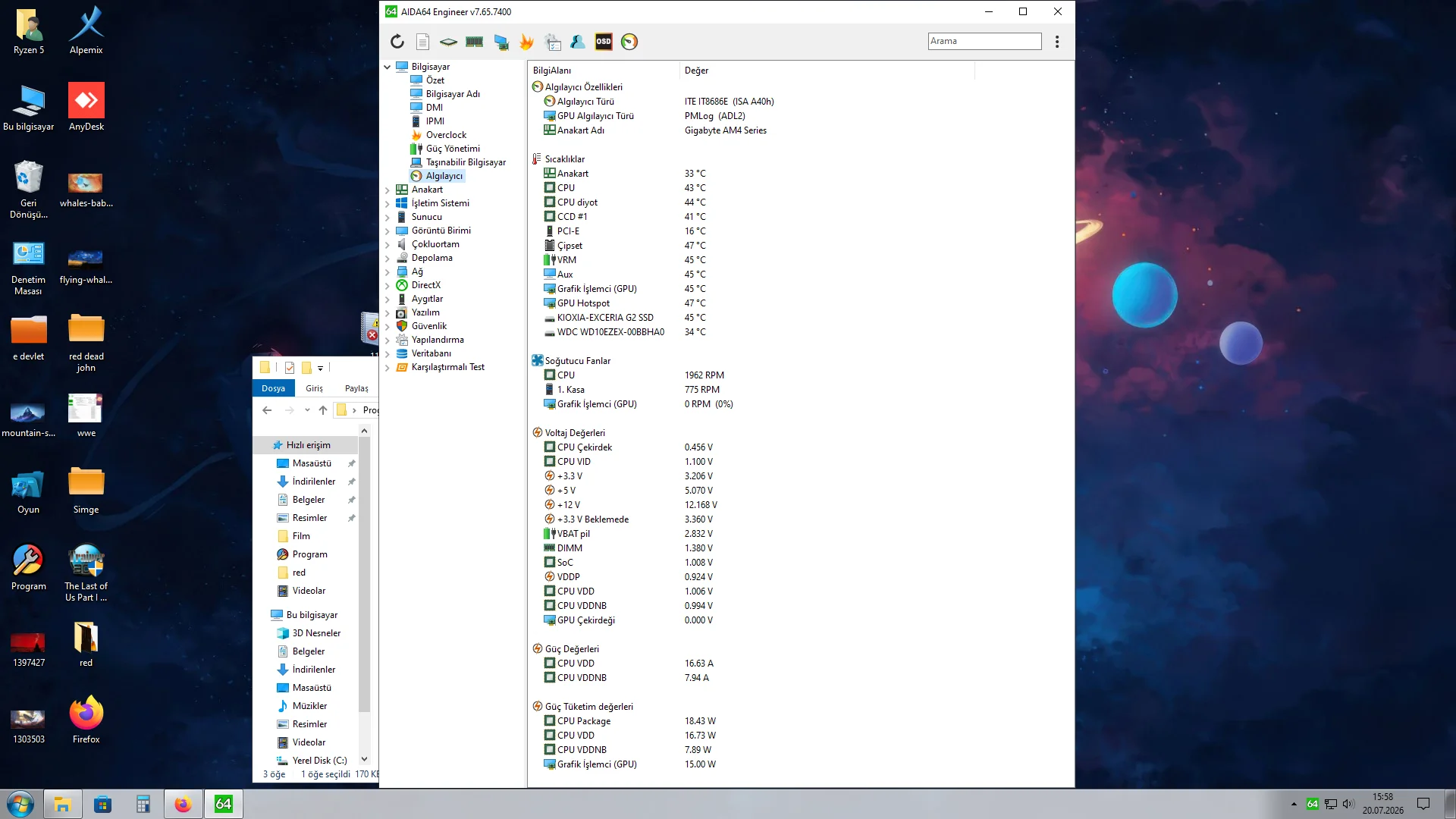
Task: Select the Alpemix desktop icon
Action: 86,31
